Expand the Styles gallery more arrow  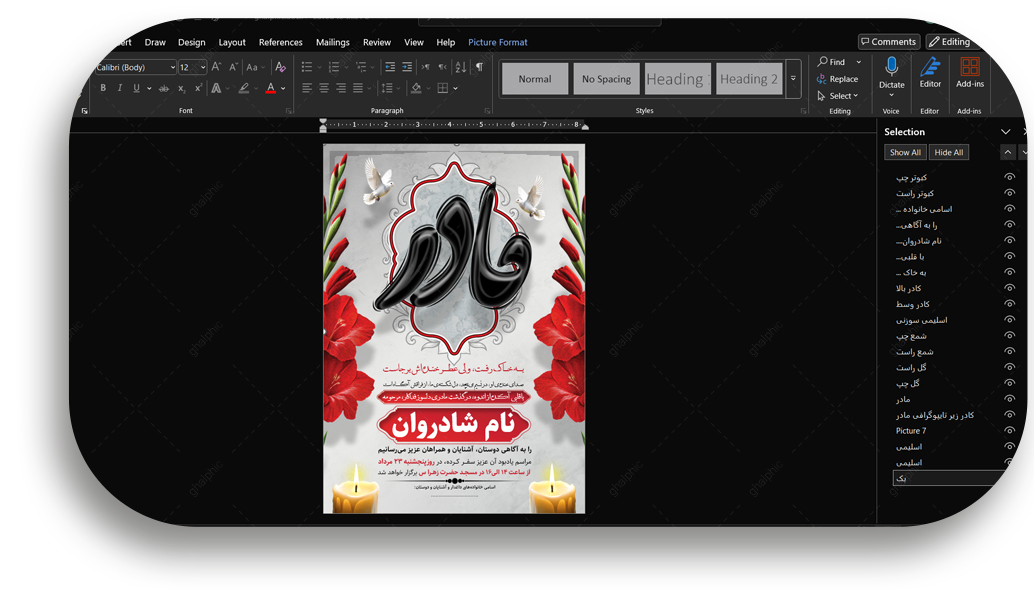coord(793,79)
